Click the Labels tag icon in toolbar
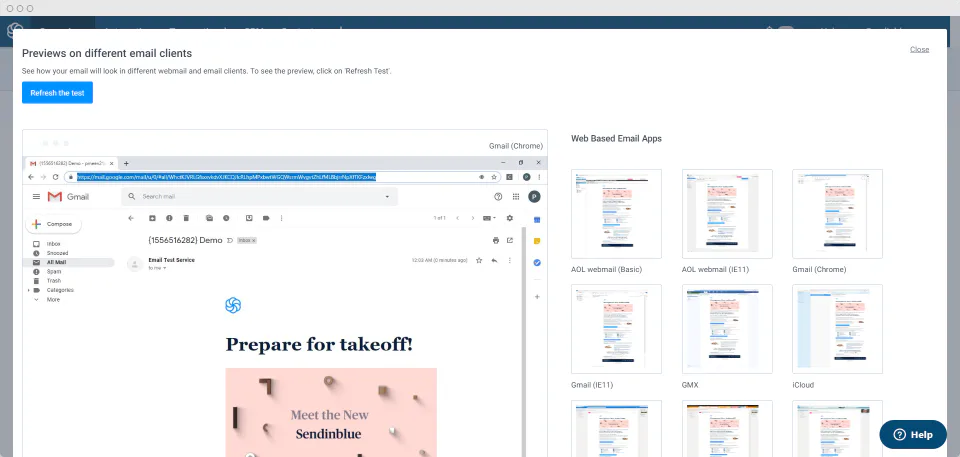Viewport: 960px width, 457px height. click(266, 218)
